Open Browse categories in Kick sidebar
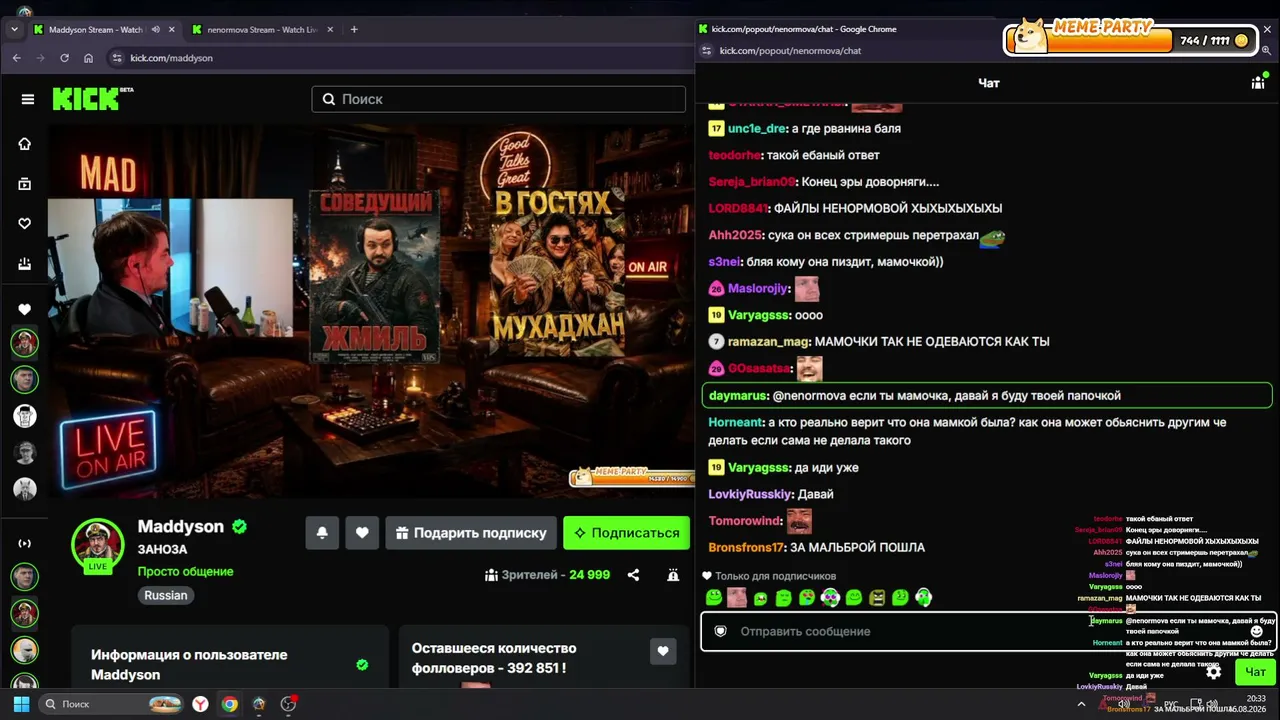Image resolution: width=1280 pixels, height=720 pixels. tap(25, 184)
